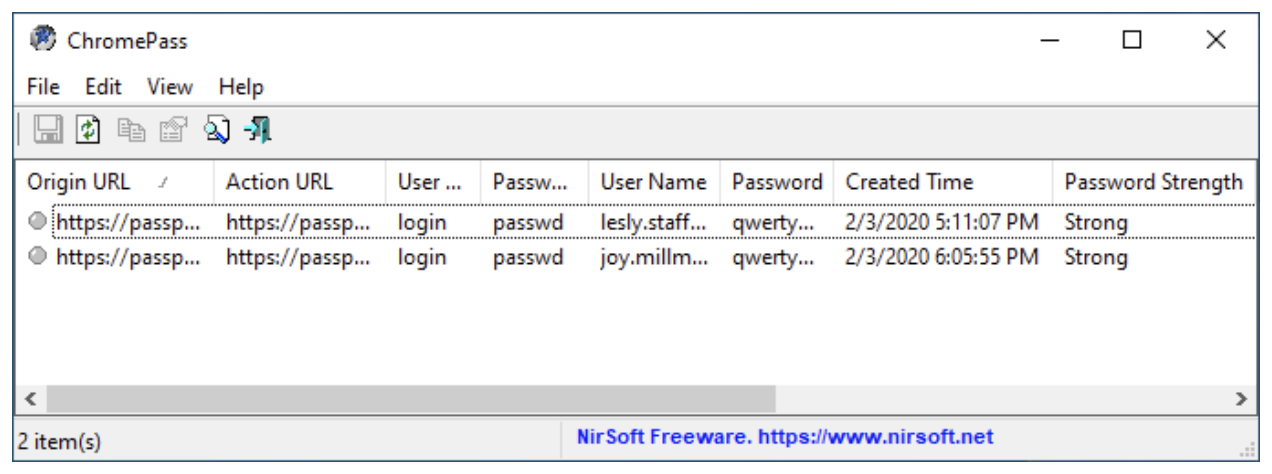Refresh the password list via toolbar icon
The height and width of the screenshot is (474, 1272).
tap(89, 129)
